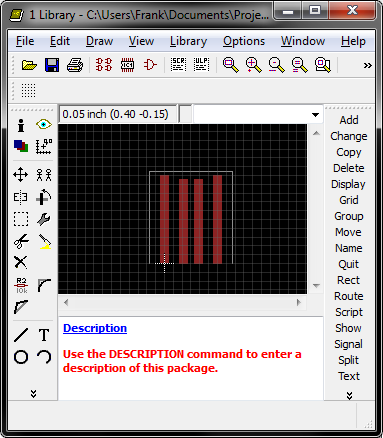Open the Display layers color icon
The image size is (383, 438).
[21, 146]
